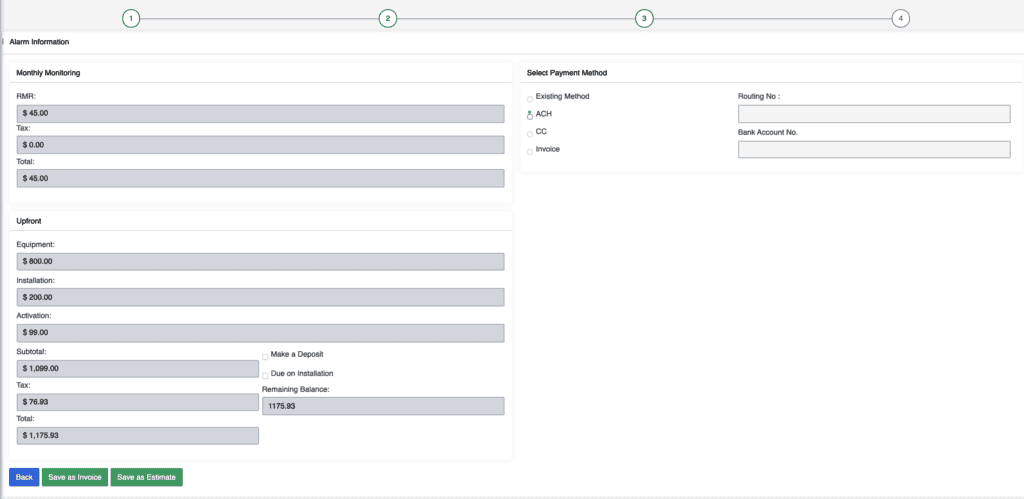The height and width of the screenshot is (499, 1024).
Task: Click the Upfront section title
Action: [x=29, y=221]
